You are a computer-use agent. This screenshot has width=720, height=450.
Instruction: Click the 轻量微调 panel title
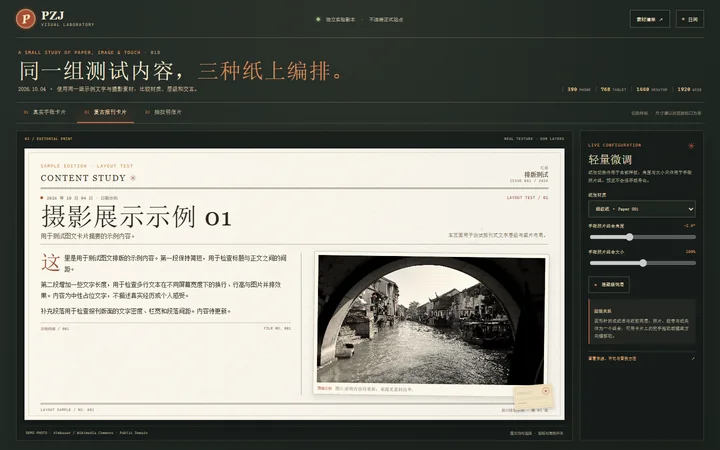[610, 159]
